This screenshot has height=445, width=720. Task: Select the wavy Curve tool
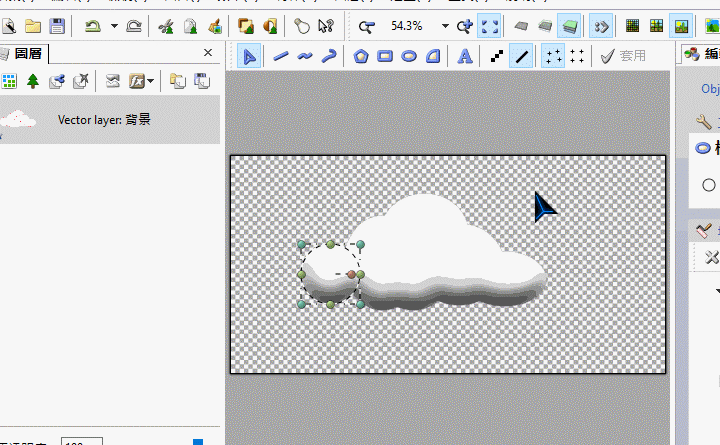[304, 56]
